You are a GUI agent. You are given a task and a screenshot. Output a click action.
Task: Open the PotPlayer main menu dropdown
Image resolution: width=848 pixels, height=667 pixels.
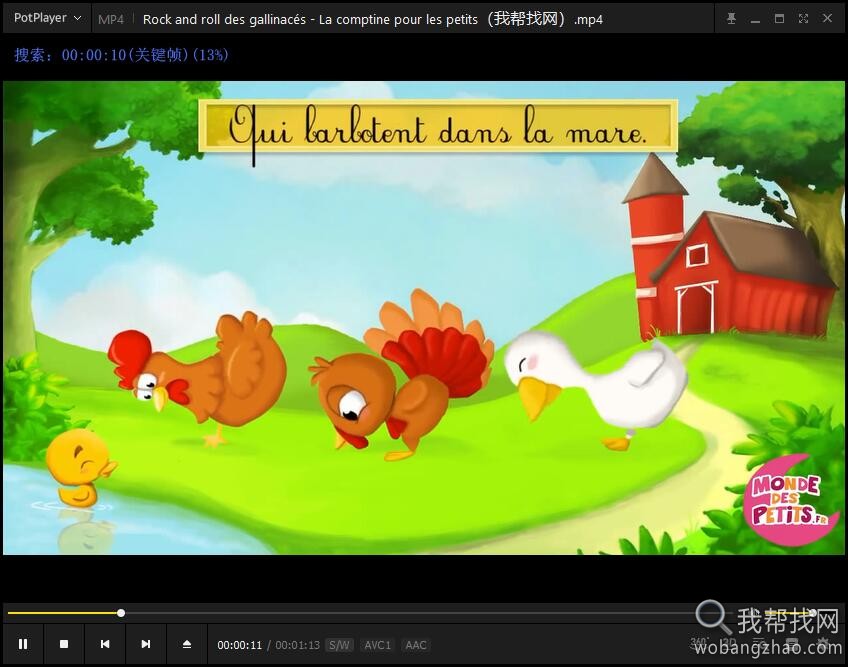click(x=48, y=18)
